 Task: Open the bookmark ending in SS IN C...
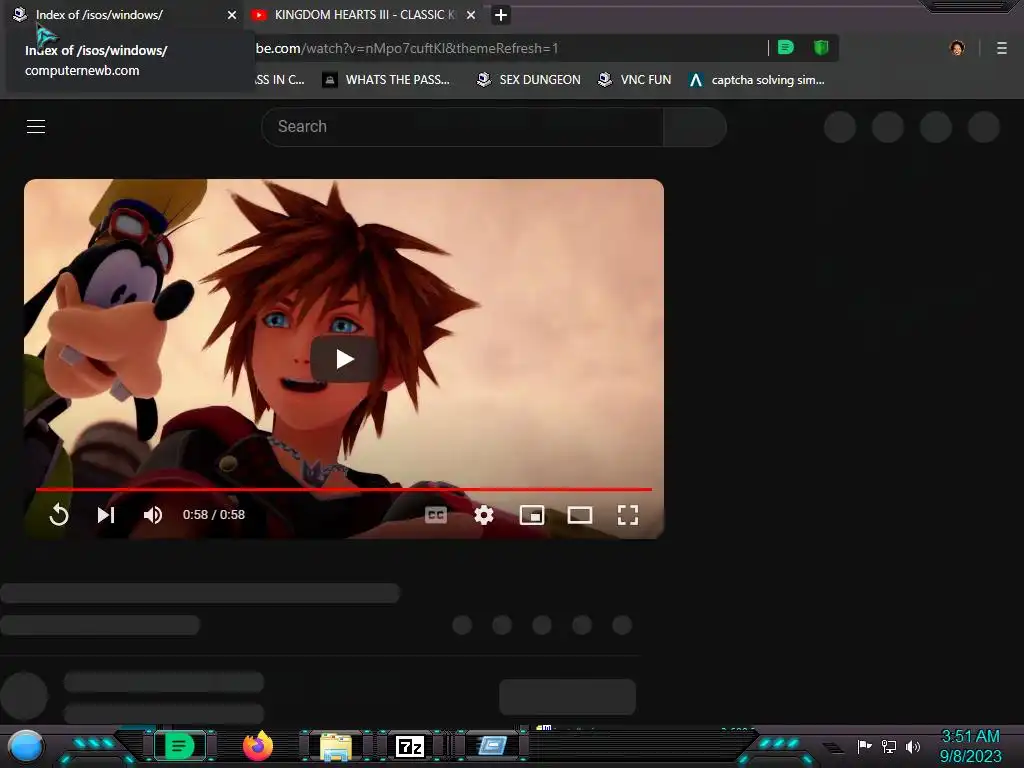click(x=280, y=80)
